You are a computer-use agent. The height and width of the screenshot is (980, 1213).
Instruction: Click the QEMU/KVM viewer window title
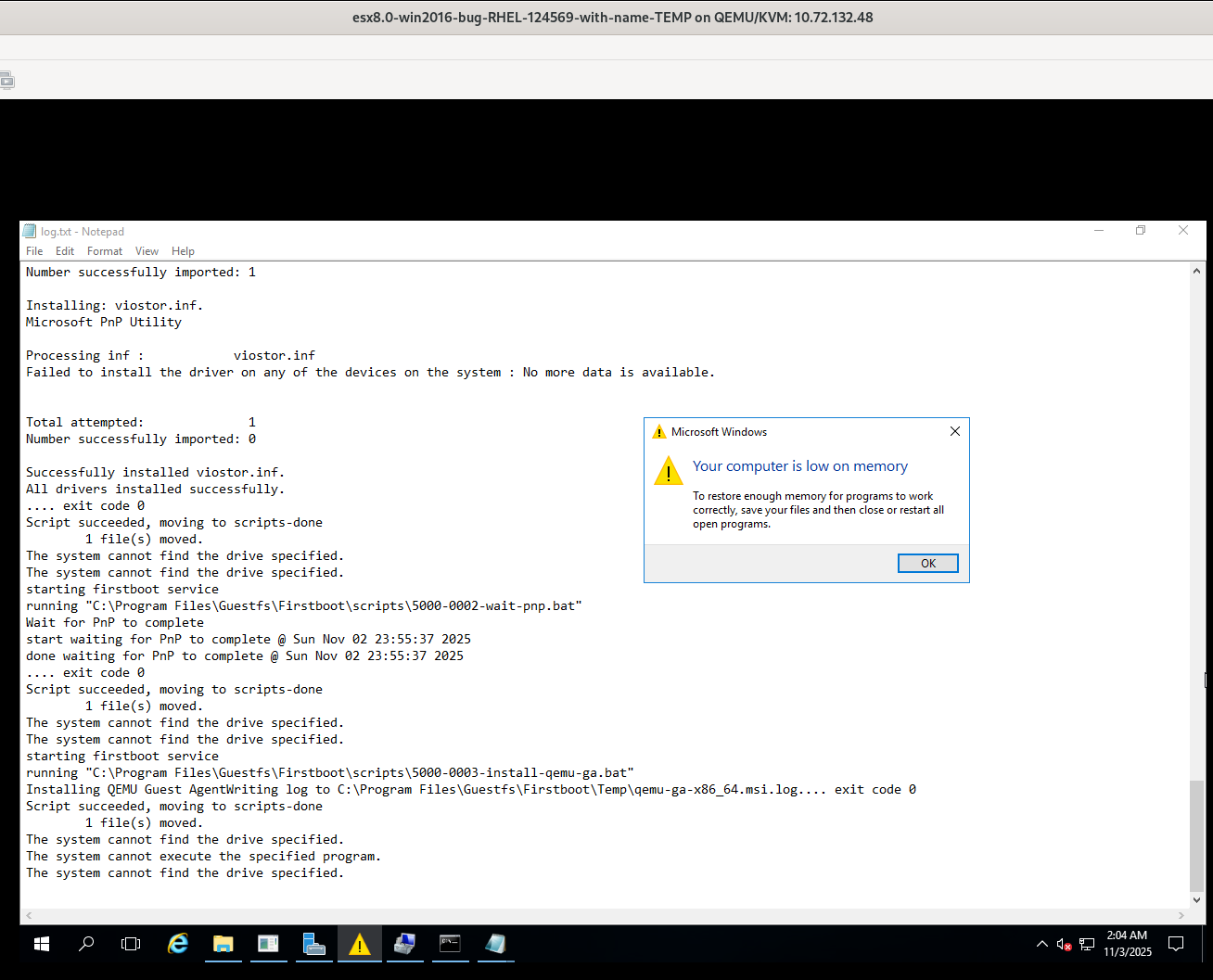[x=612, y=18]
